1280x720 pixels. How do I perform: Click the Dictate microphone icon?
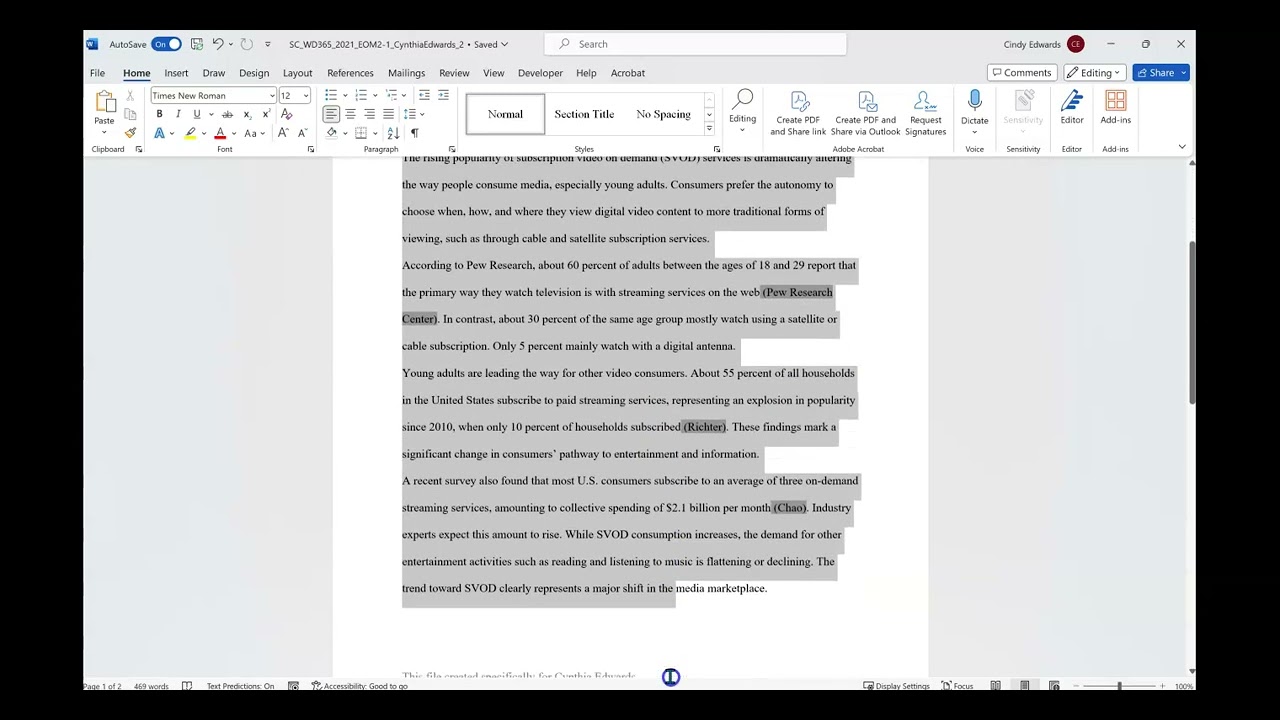(x=974, y=100)
